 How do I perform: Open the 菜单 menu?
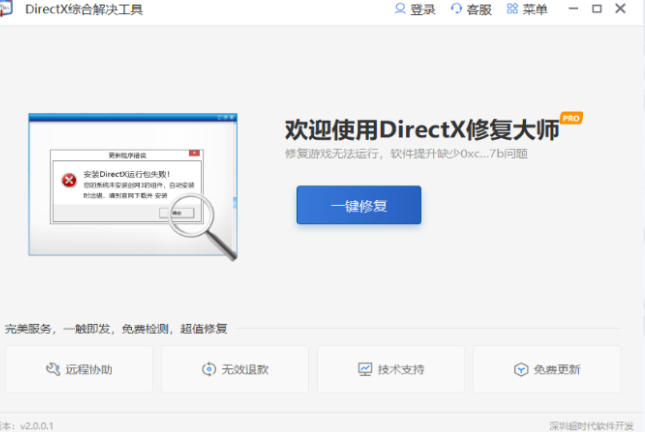point(535,9)
